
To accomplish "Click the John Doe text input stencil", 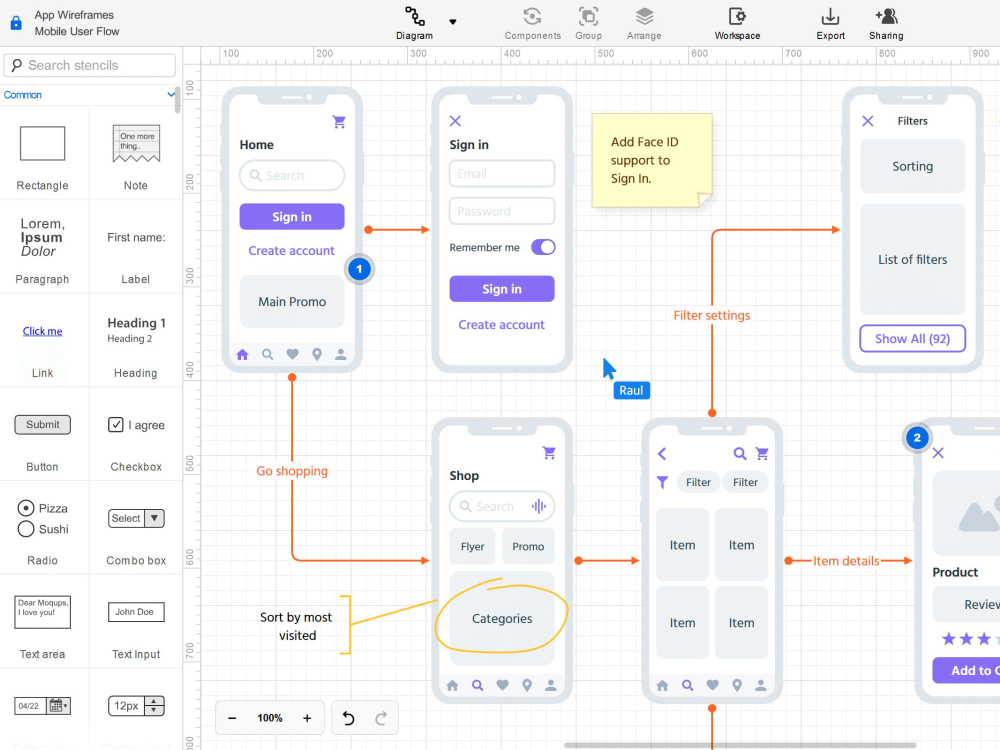I will (136, 612).
